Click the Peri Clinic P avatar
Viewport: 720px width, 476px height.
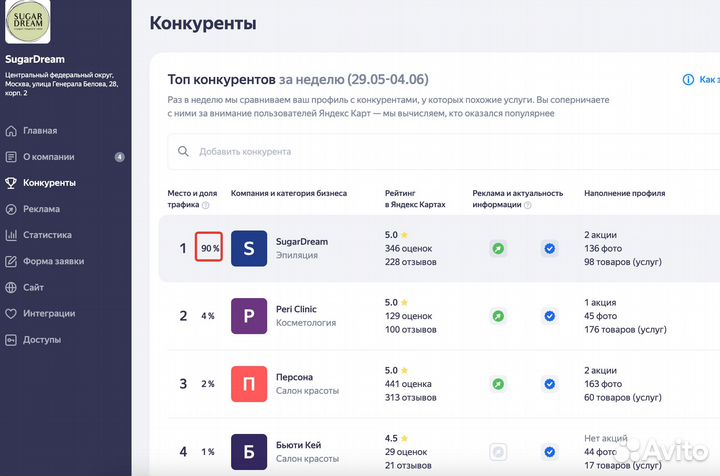(x=249, y=316)
